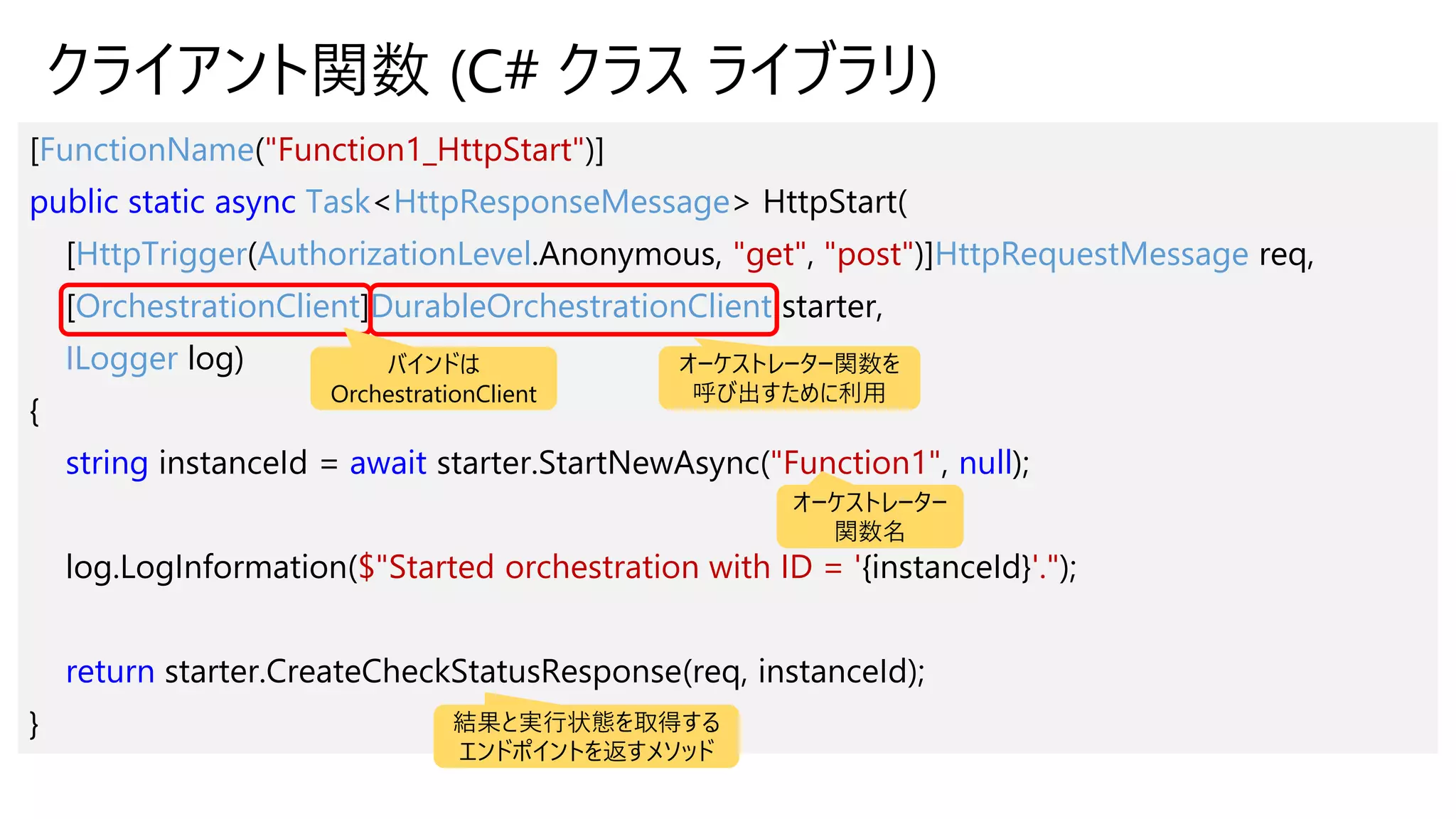The image size is (1456, 819).
Task: Click the "post" string literal
Action: coord(869,255)
